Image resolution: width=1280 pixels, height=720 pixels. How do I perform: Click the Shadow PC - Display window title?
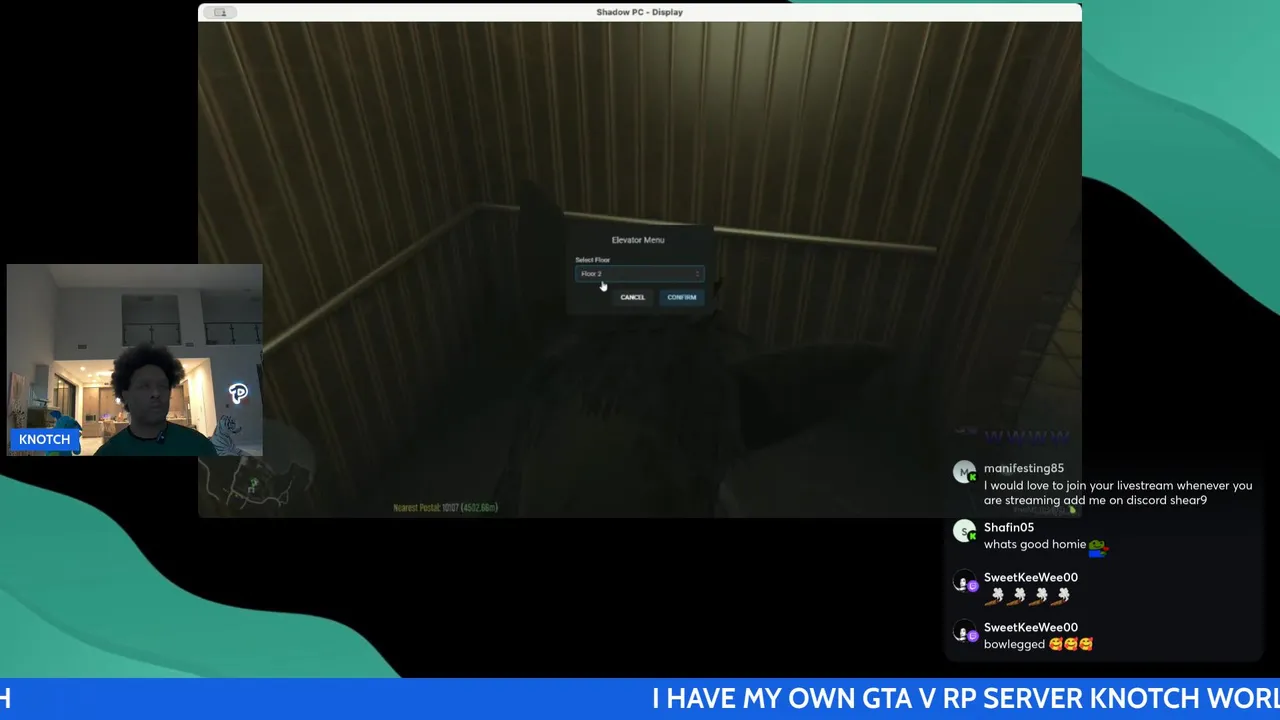(639, 12)
